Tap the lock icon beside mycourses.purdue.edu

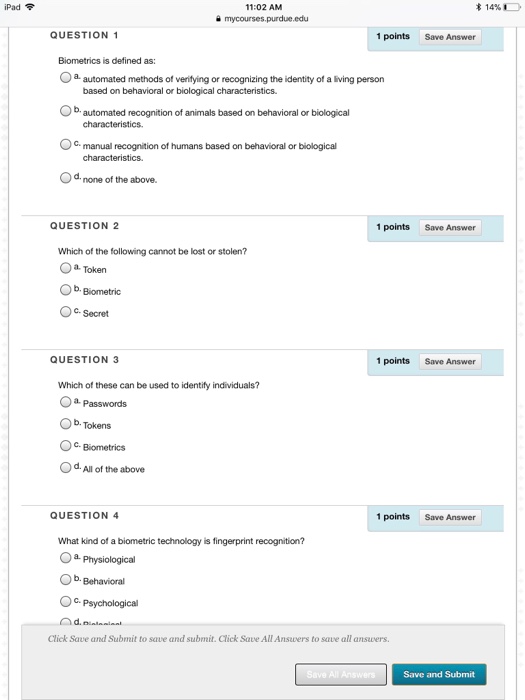[218, 19]
